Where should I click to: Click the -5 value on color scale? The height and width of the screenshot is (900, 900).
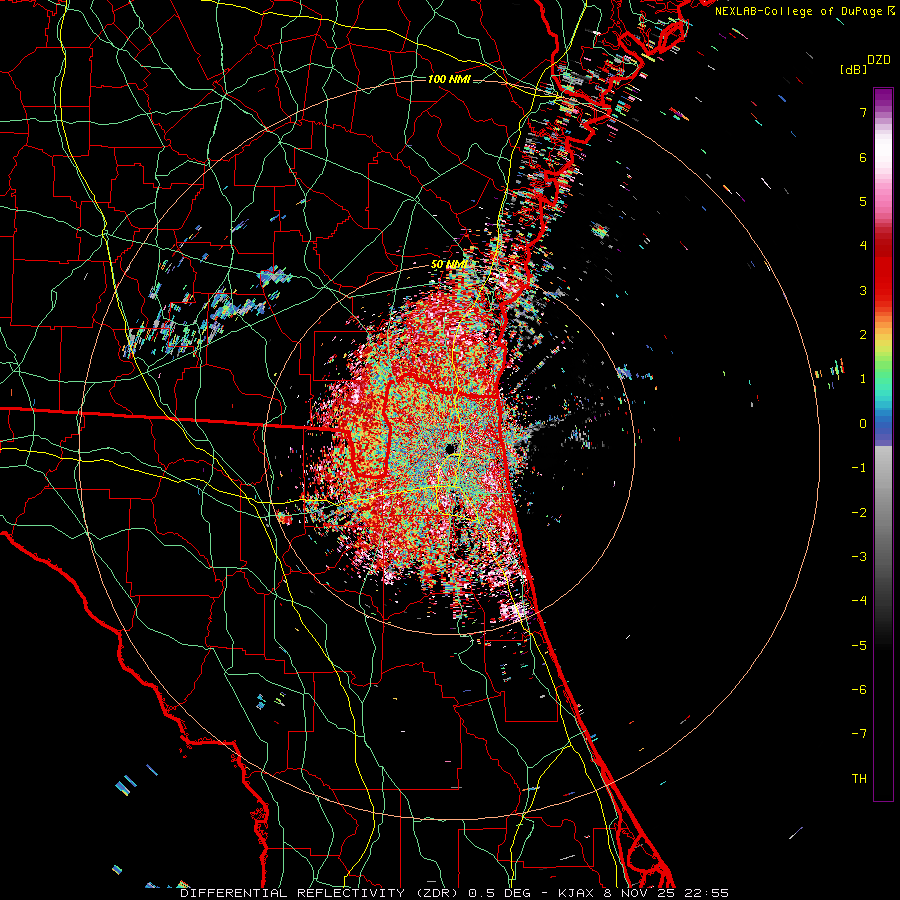click(x=859, y=646)
